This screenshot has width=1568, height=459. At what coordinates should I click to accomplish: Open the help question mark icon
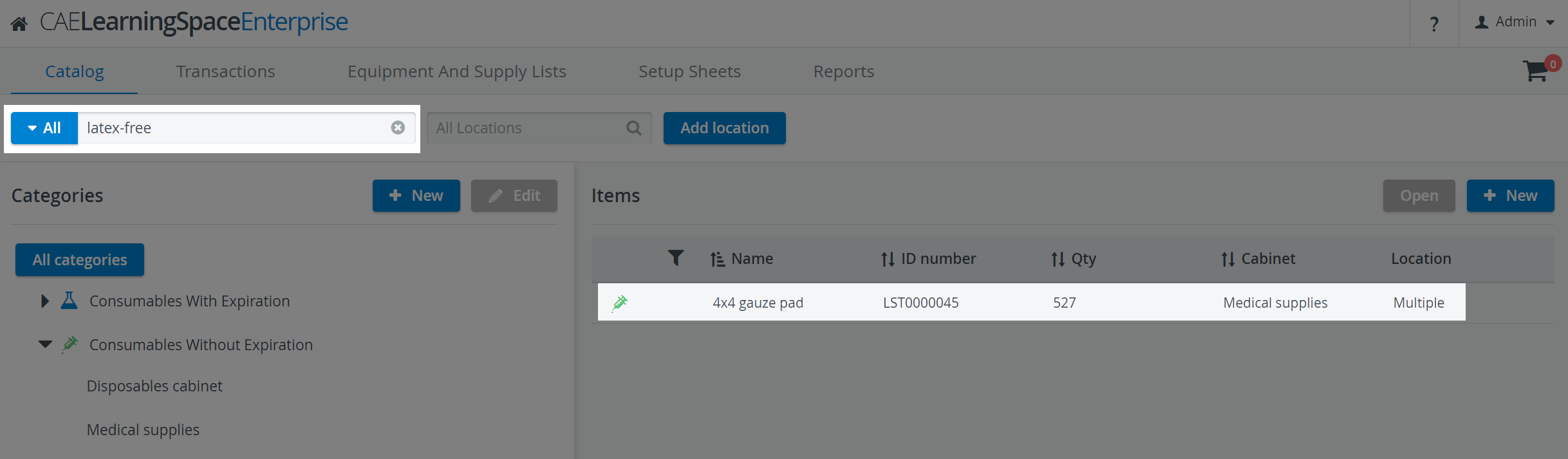1434,24
